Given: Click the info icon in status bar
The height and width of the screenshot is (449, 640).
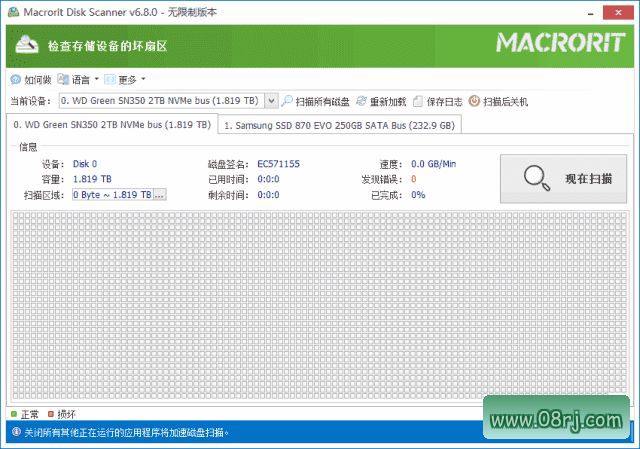Looking at the screenshot, I should [16, 432].
